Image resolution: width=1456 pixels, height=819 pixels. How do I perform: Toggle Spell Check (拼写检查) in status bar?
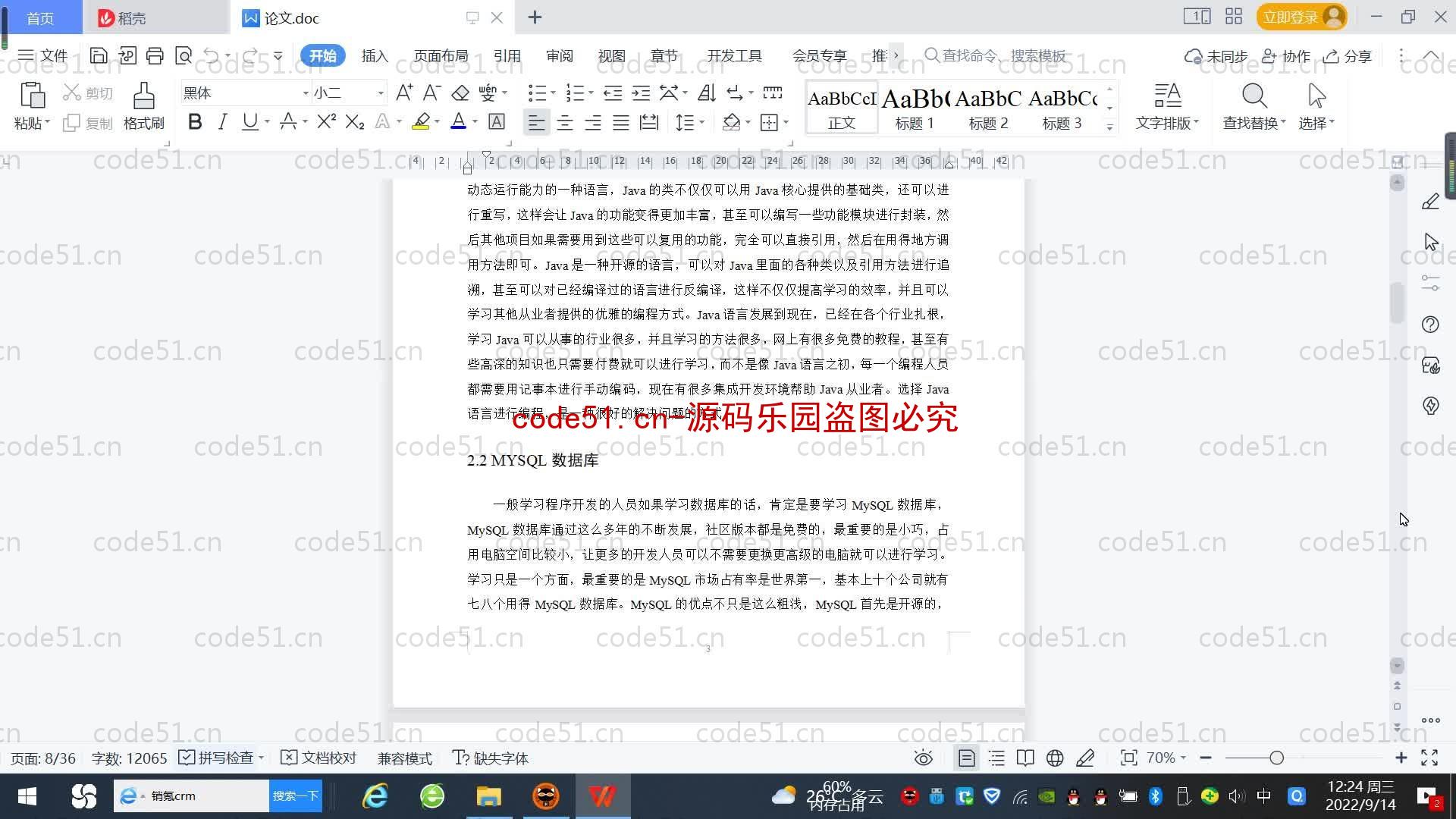coord(217,758)
